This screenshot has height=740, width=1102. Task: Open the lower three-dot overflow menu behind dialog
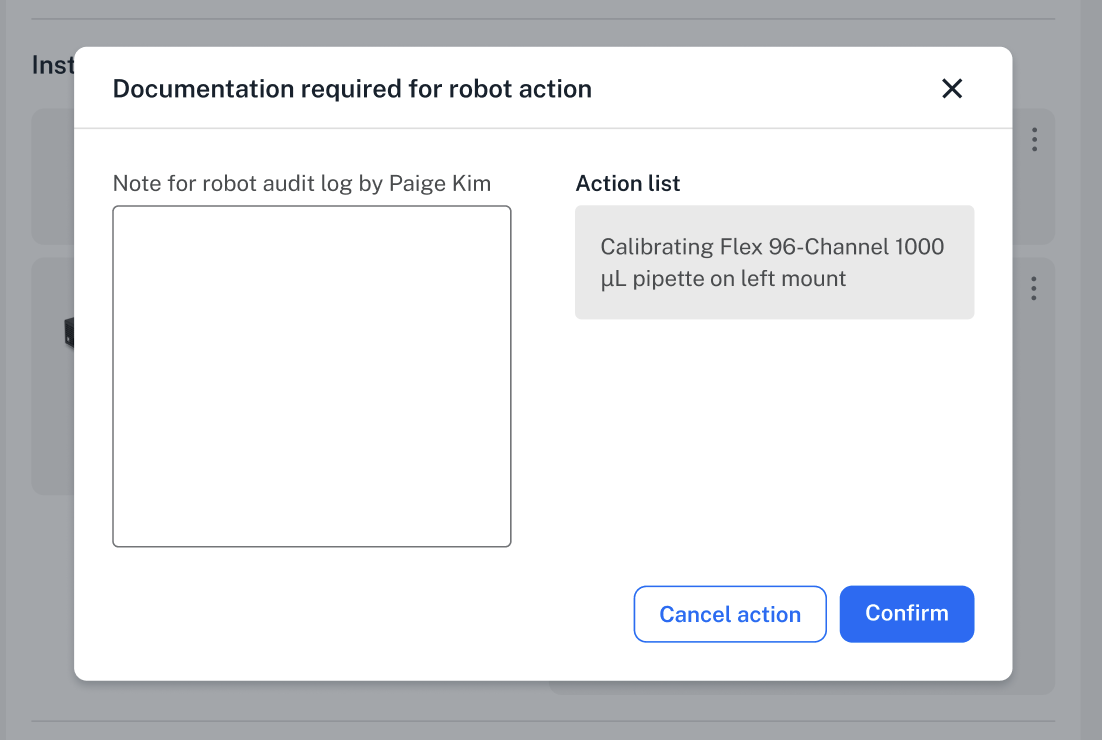(x=1033, y=288)
